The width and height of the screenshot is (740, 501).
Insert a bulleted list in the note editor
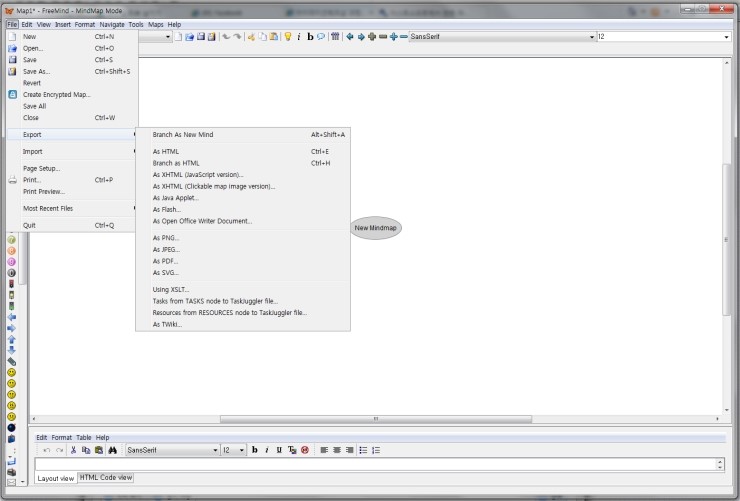point(363,451)
